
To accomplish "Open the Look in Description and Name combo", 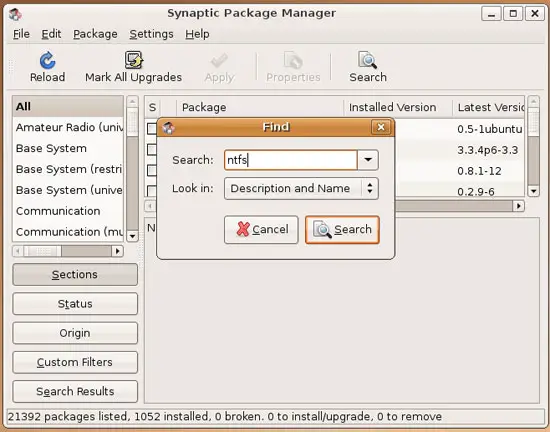I will click(x=301, y=189).
